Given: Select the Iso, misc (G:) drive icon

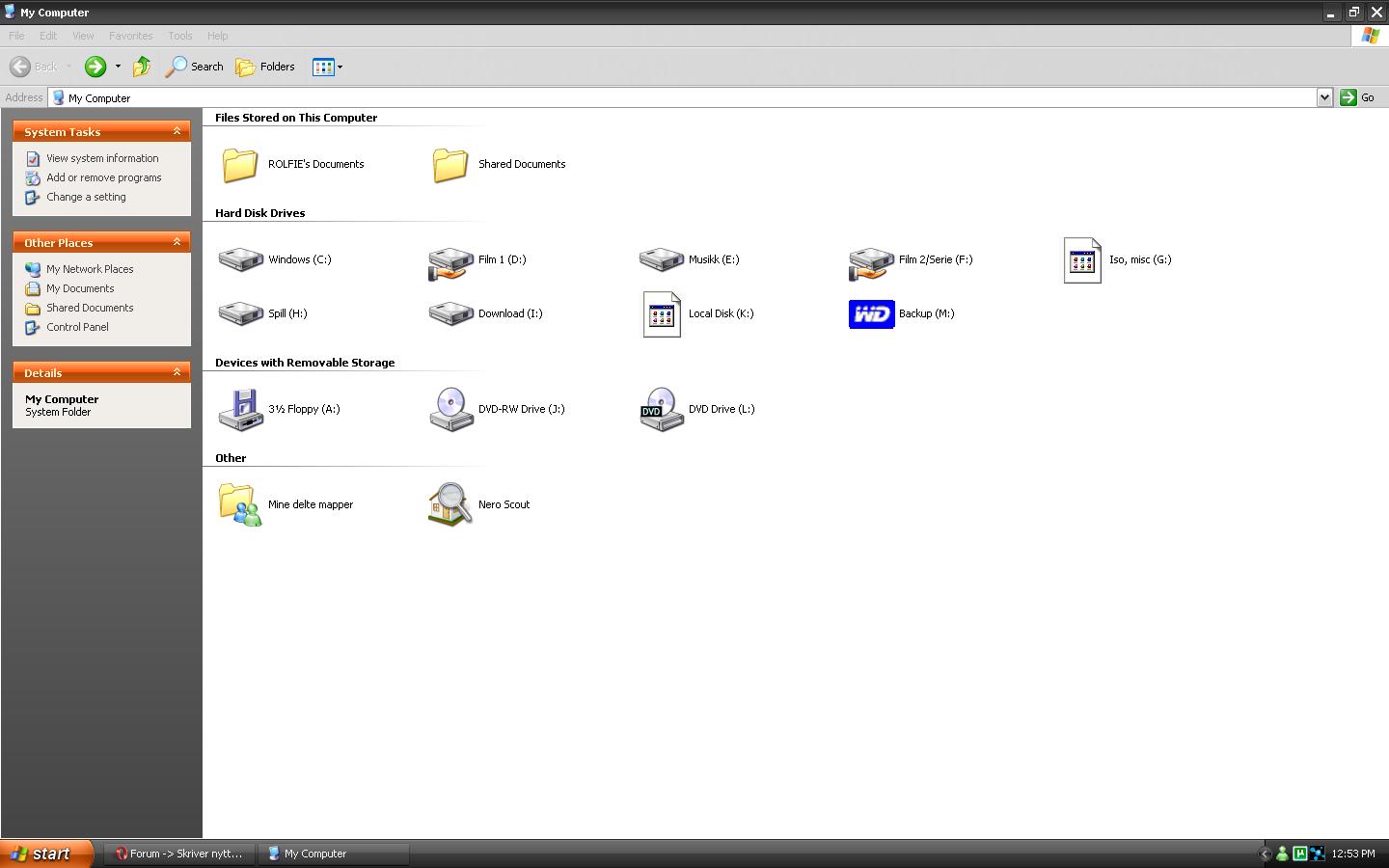Looking at the screenshot, I should point(1082,260).
